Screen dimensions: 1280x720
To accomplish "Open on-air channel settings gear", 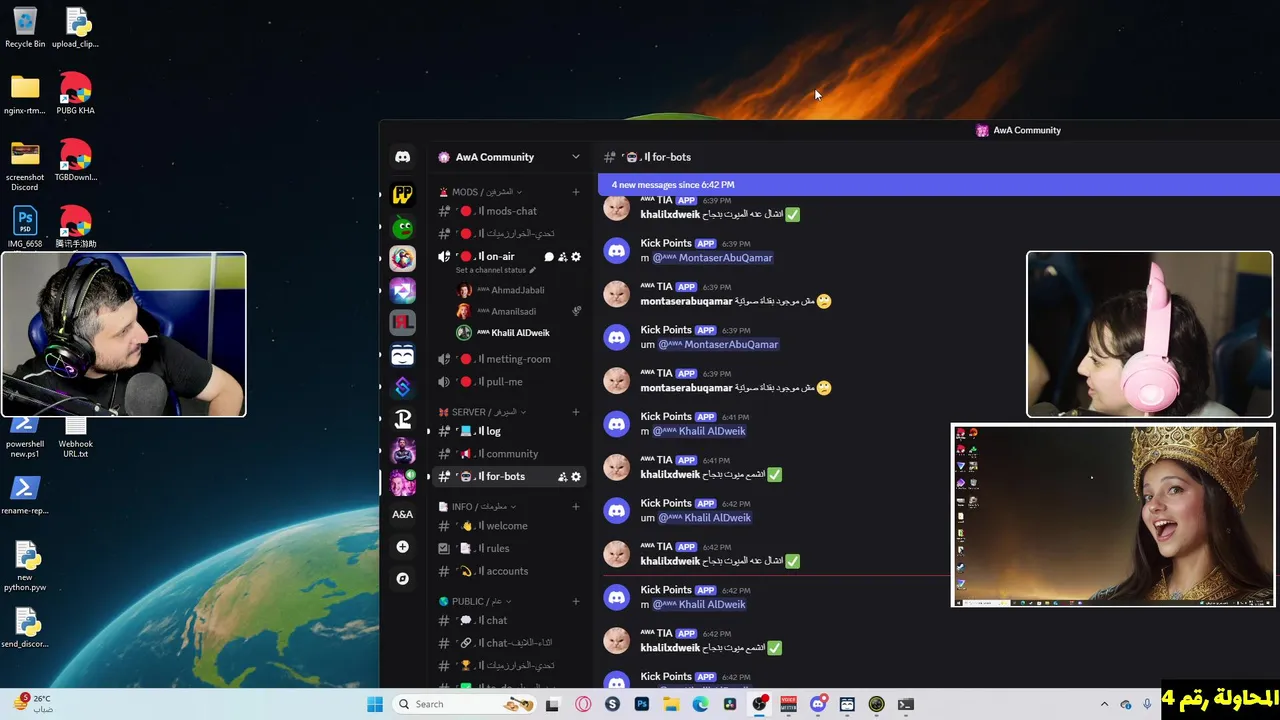I will click(x=576, y=257).
